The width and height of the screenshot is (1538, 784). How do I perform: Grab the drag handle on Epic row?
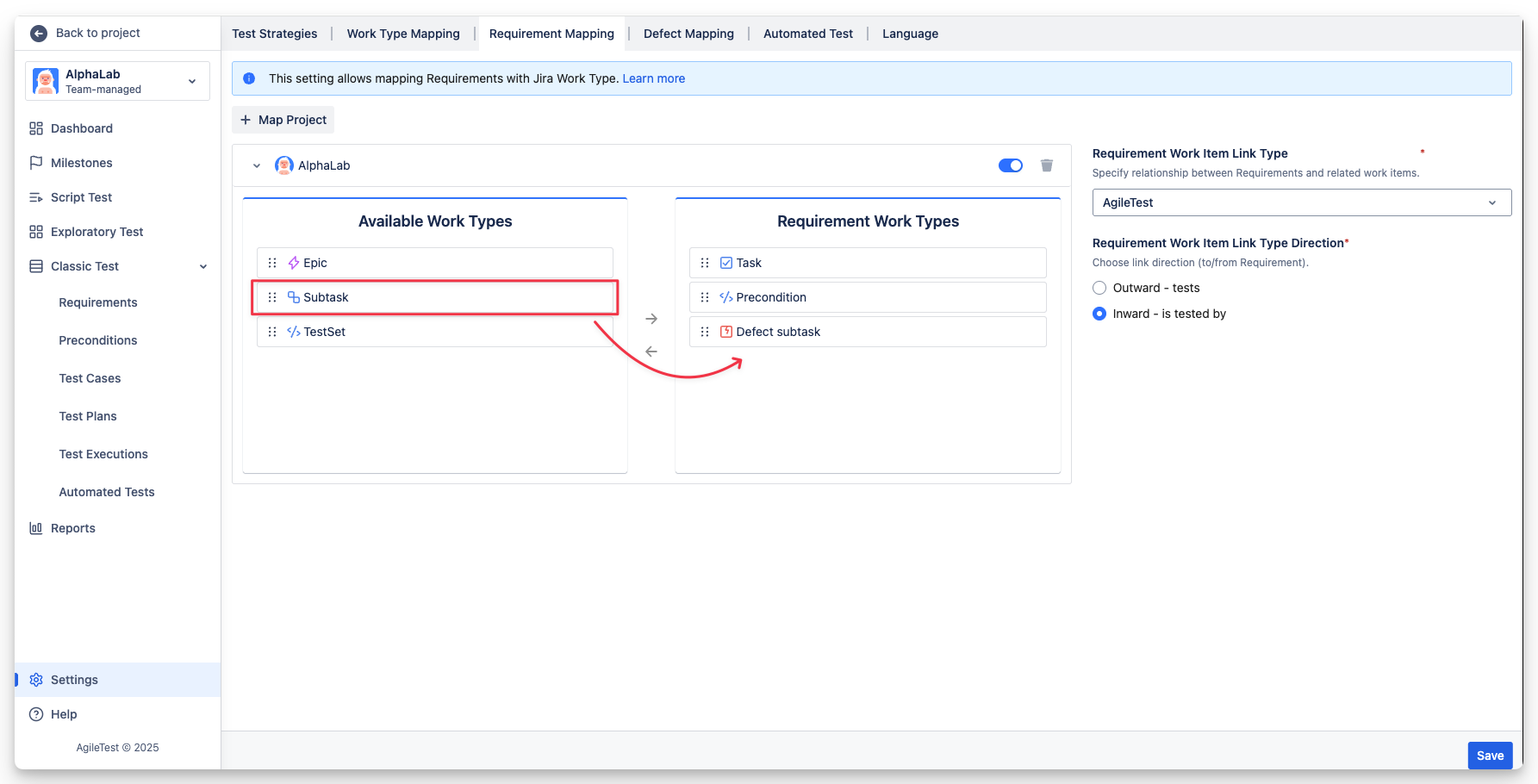[272, 263]
